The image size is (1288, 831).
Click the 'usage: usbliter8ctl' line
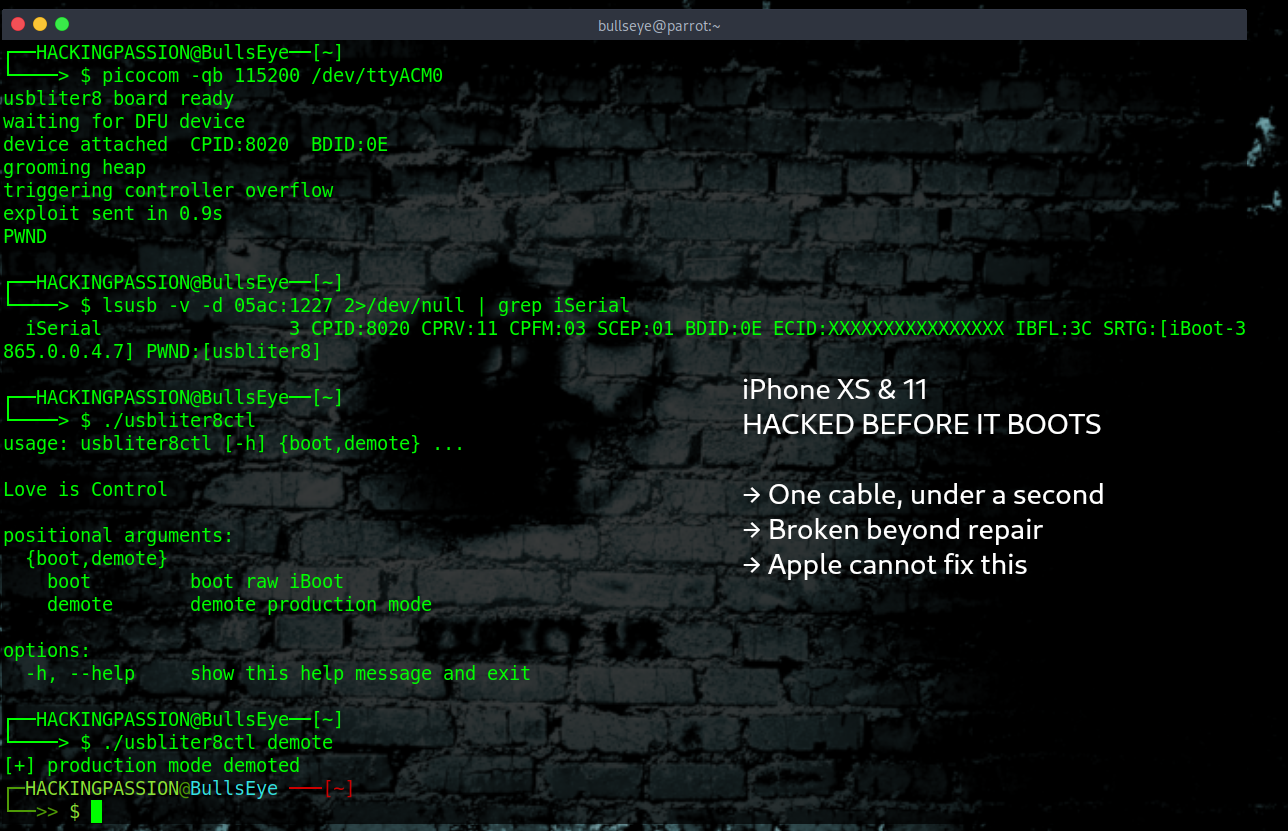[234, 444]
